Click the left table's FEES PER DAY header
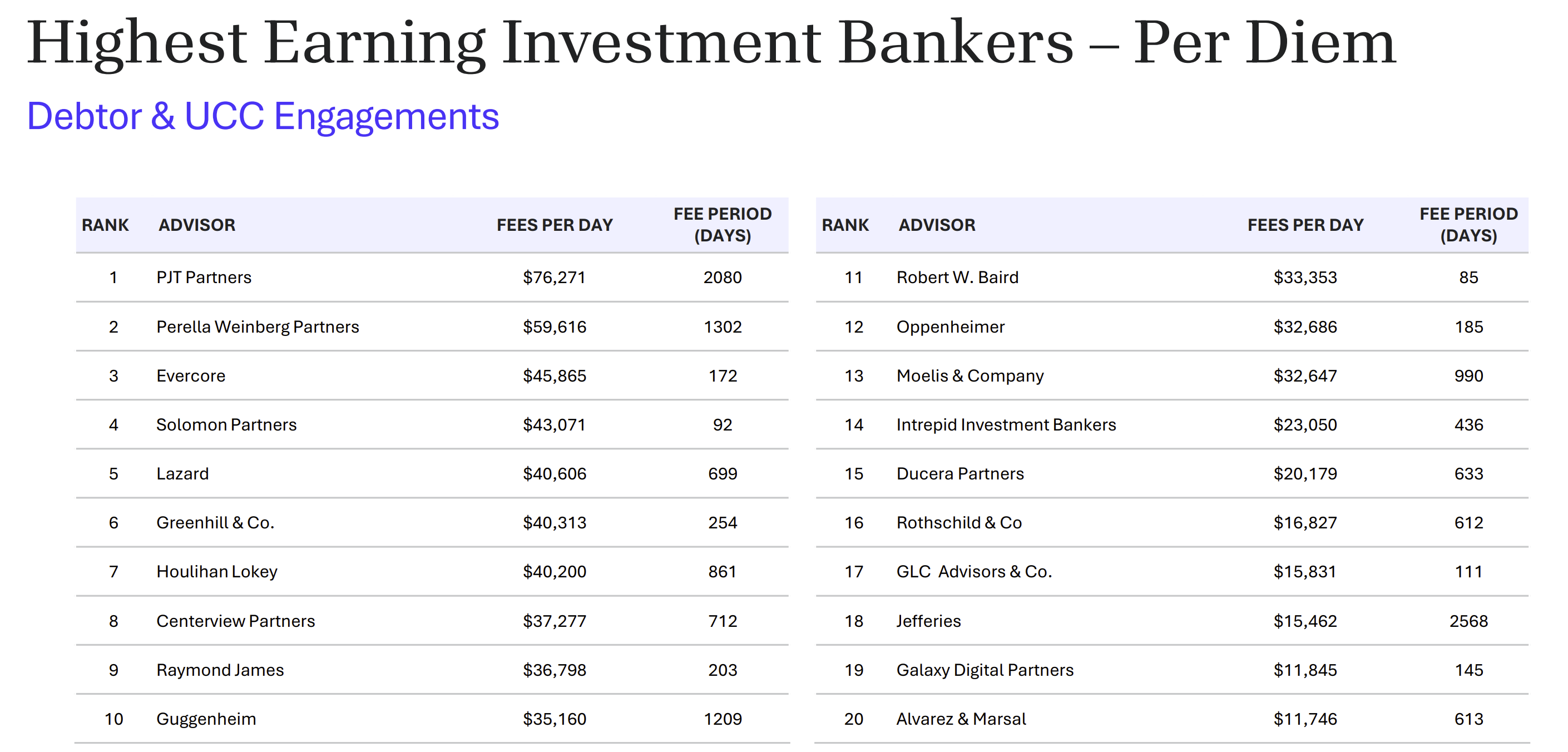This screenshot has width=1568, height=752. click(555, 225)
